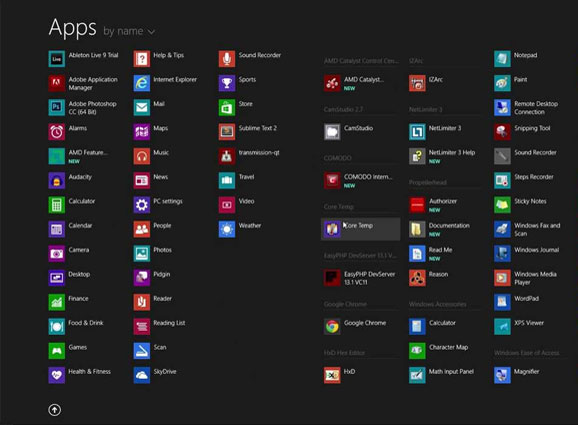Viewport: 578px width, 425px height.
Task: Click the 'Math Input Panel' label
Action: [451, 372]
